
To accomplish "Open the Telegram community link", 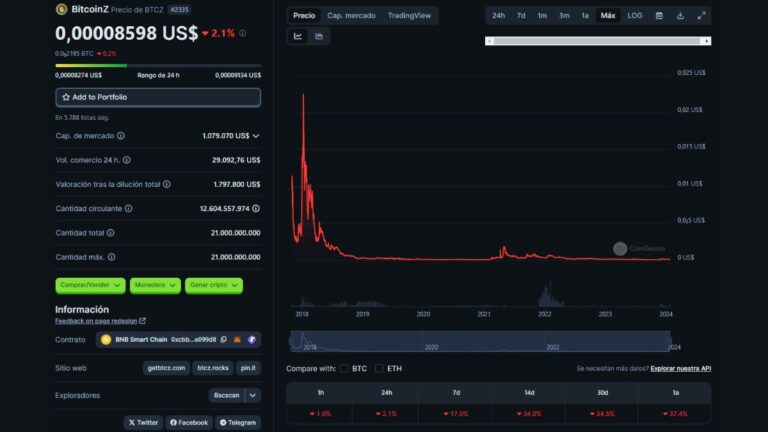I will click(x=238, y=422).
